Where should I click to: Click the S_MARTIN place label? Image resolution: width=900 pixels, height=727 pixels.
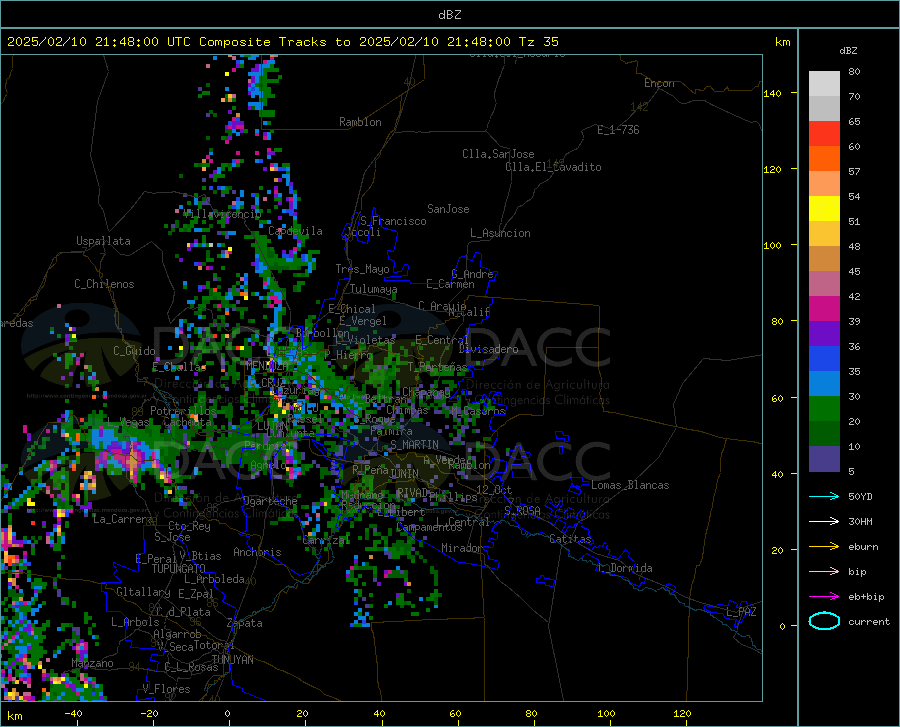click(414, 445)
